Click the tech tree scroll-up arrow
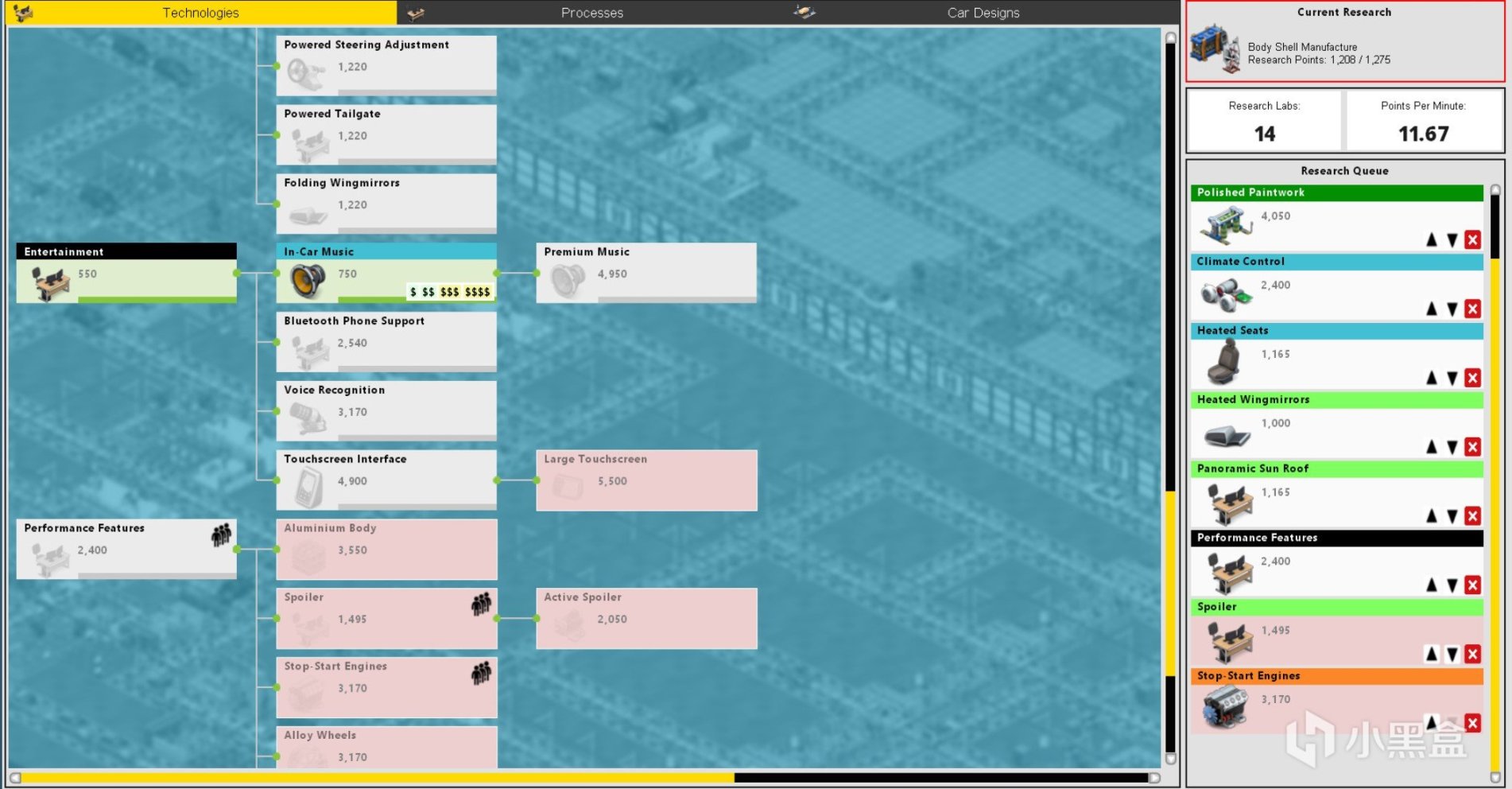This screenshot has width=1512, height=789. click(1170, 37)
